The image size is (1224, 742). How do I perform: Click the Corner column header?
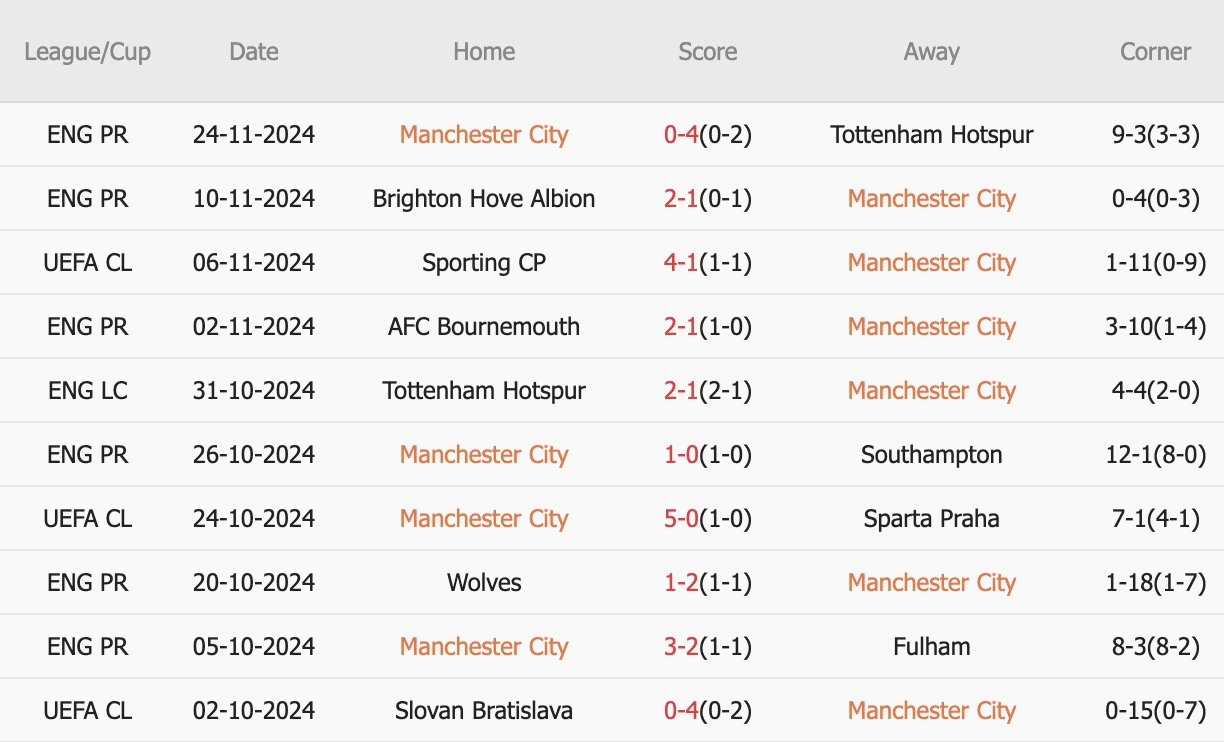(x=1155, y=52)
